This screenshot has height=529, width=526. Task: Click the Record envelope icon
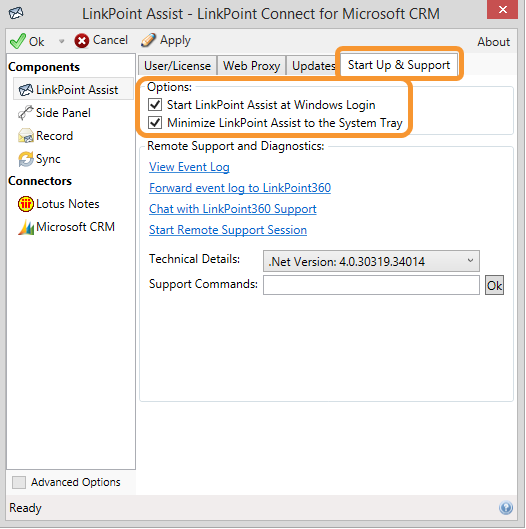pyautogui.click(x=26, y=136)
